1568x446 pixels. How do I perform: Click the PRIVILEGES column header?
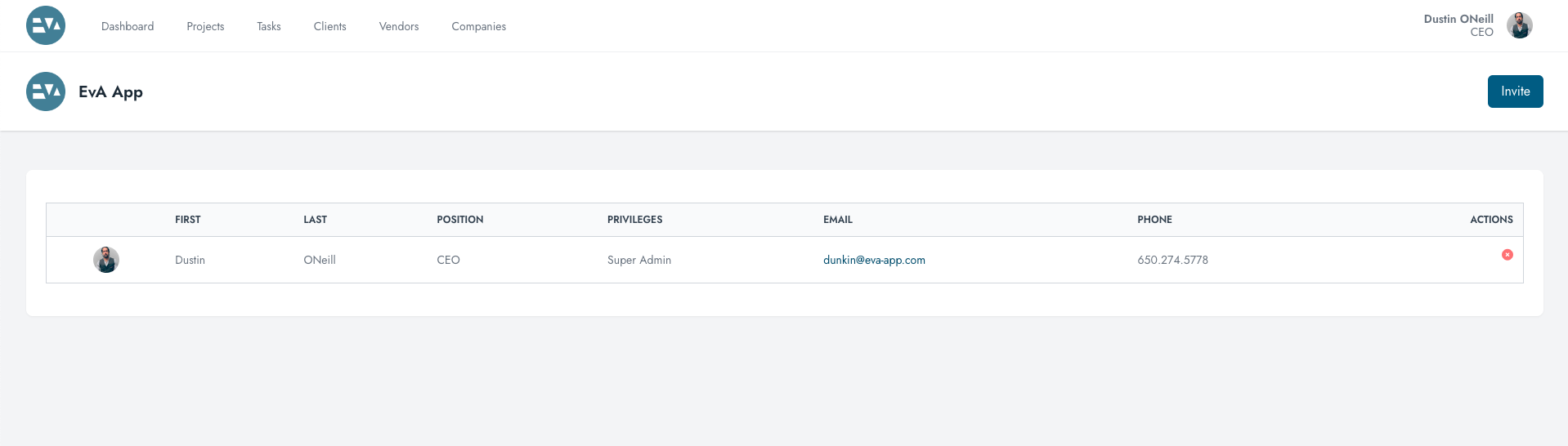click(634, 220)
